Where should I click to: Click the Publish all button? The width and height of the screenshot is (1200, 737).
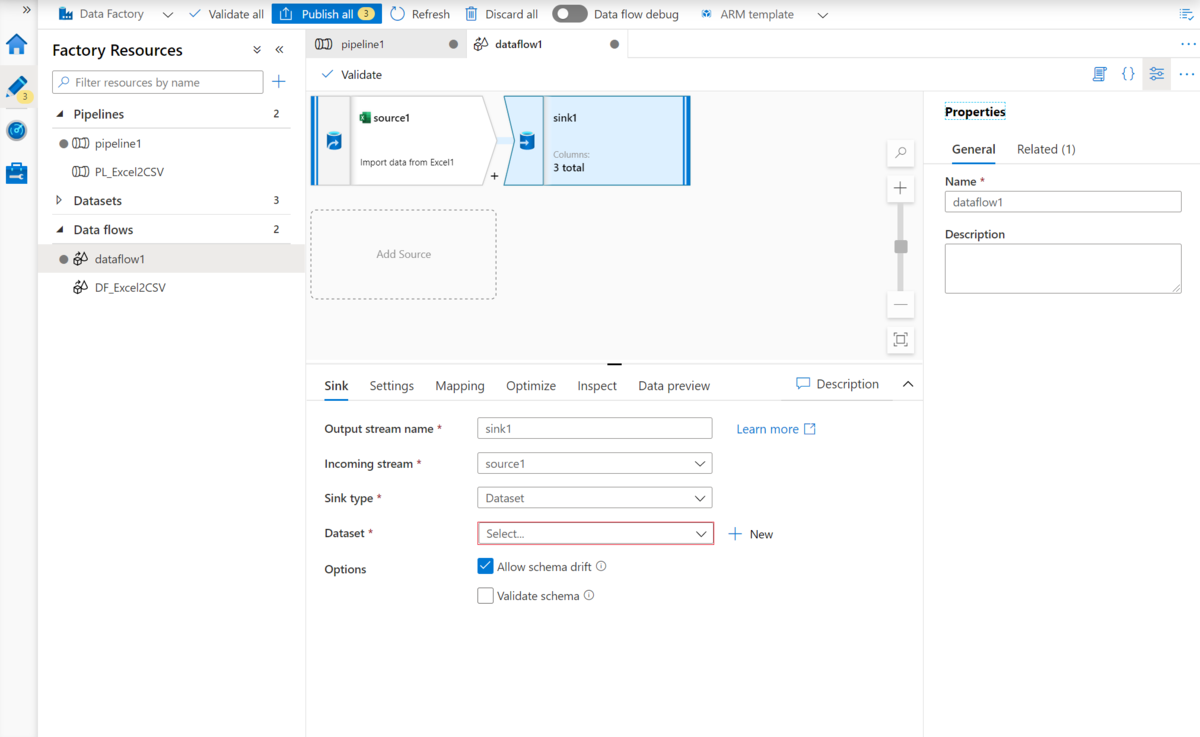326,14
